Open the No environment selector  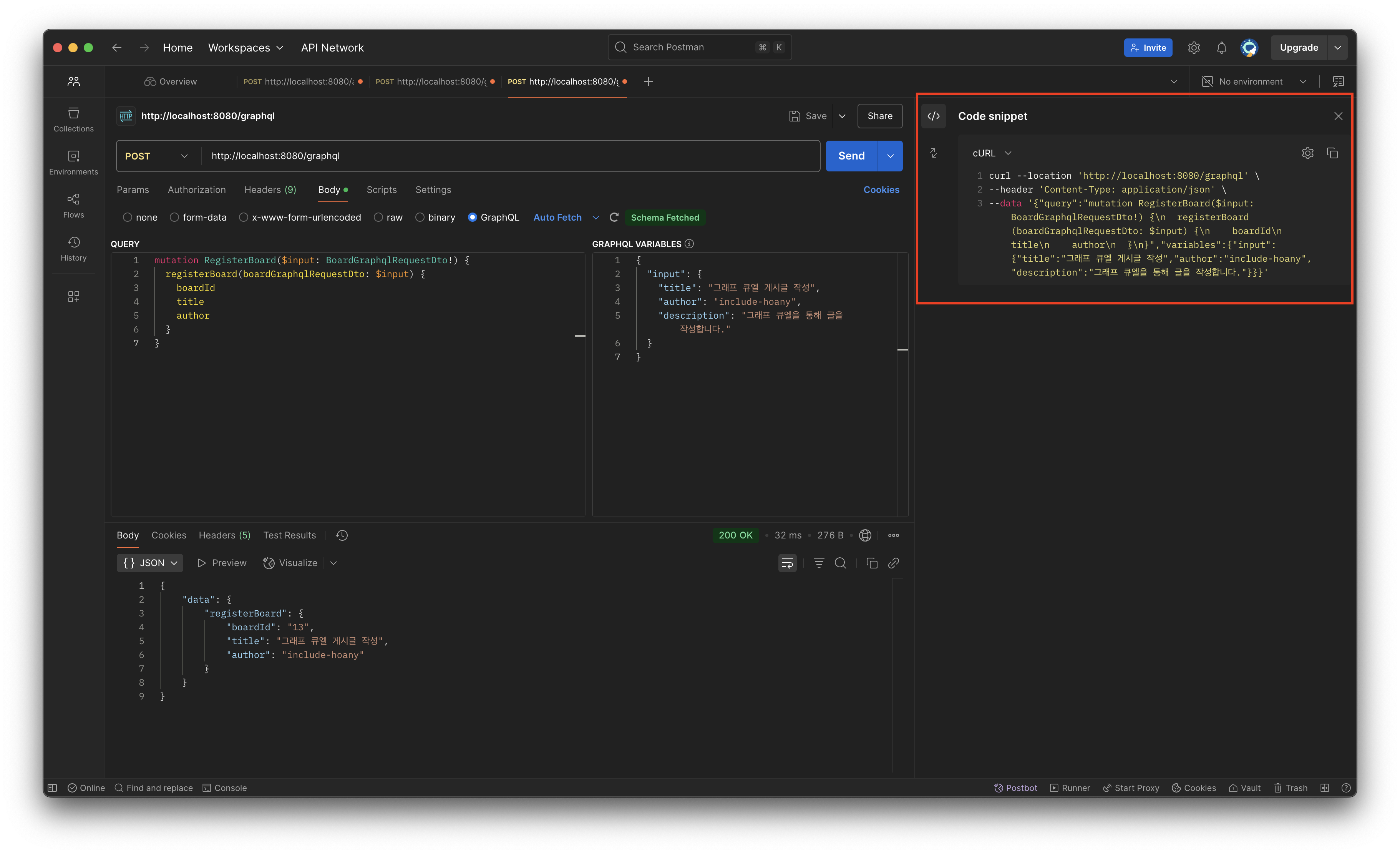[x=1253, y=81]
